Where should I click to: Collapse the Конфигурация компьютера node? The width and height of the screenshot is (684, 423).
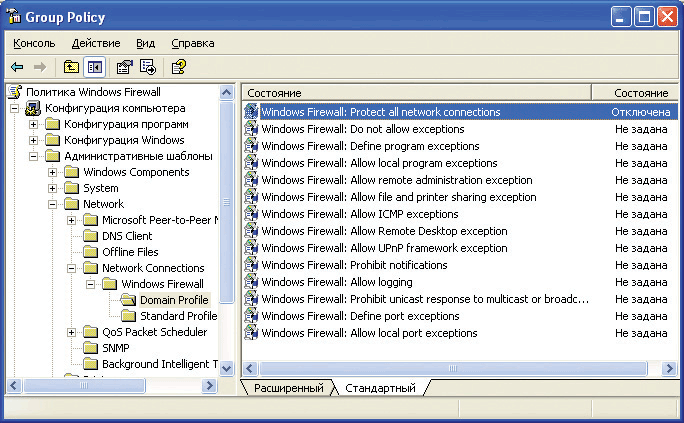tap(14, 108)
